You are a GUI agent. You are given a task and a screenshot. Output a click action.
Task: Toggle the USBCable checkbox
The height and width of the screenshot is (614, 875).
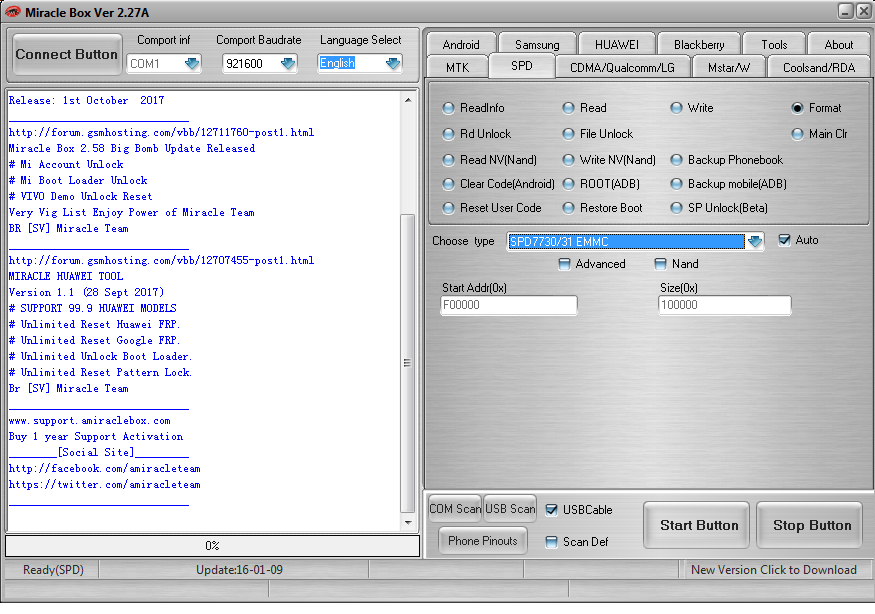click(551, 510)
